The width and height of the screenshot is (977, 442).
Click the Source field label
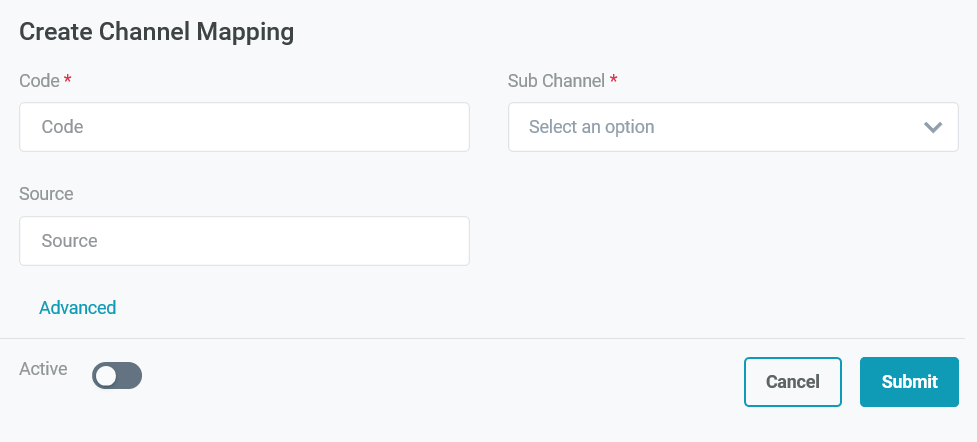46,194
